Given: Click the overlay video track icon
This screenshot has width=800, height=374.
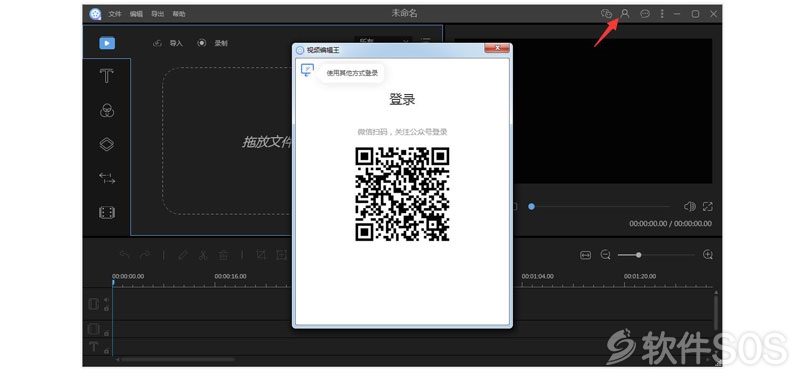Looking at the screenshot, I should pos(93,329).
